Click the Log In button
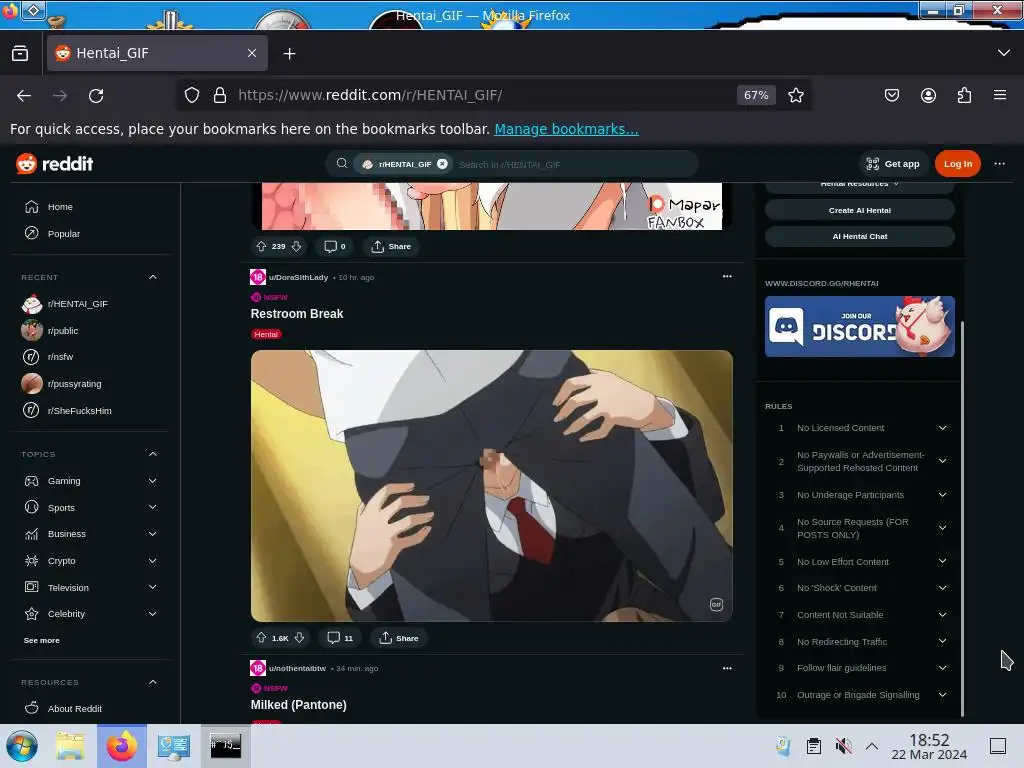Image resolution: width=1024 pixels, height=768 pixels. tap(957, 164)
